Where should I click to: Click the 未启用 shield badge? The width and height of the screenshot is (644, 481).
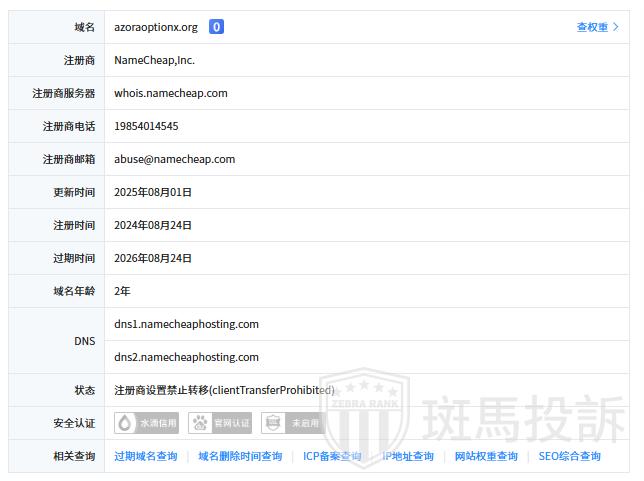click(x=293, y=423)
